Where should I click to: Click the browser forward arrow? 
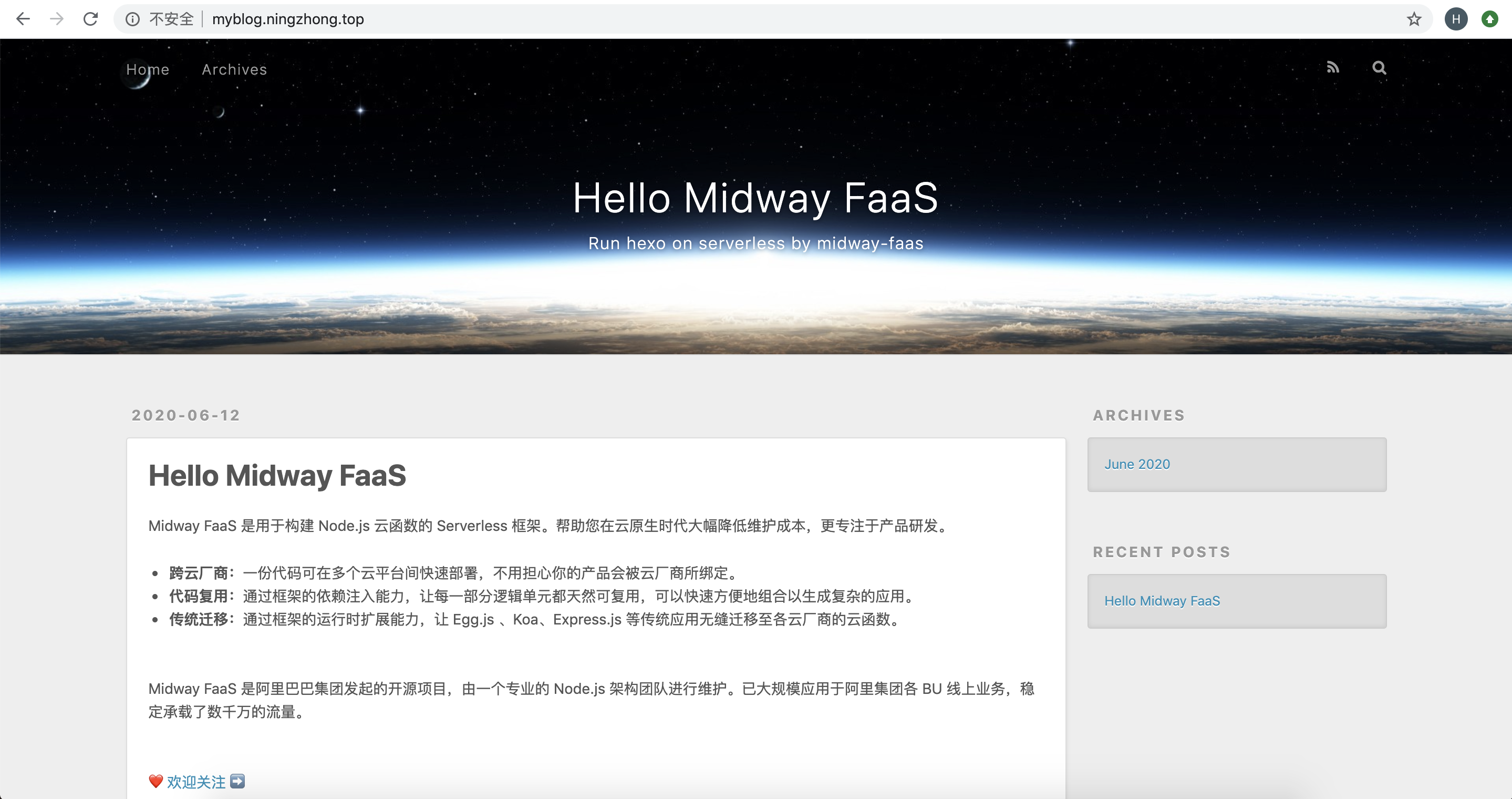pos(57,19)
